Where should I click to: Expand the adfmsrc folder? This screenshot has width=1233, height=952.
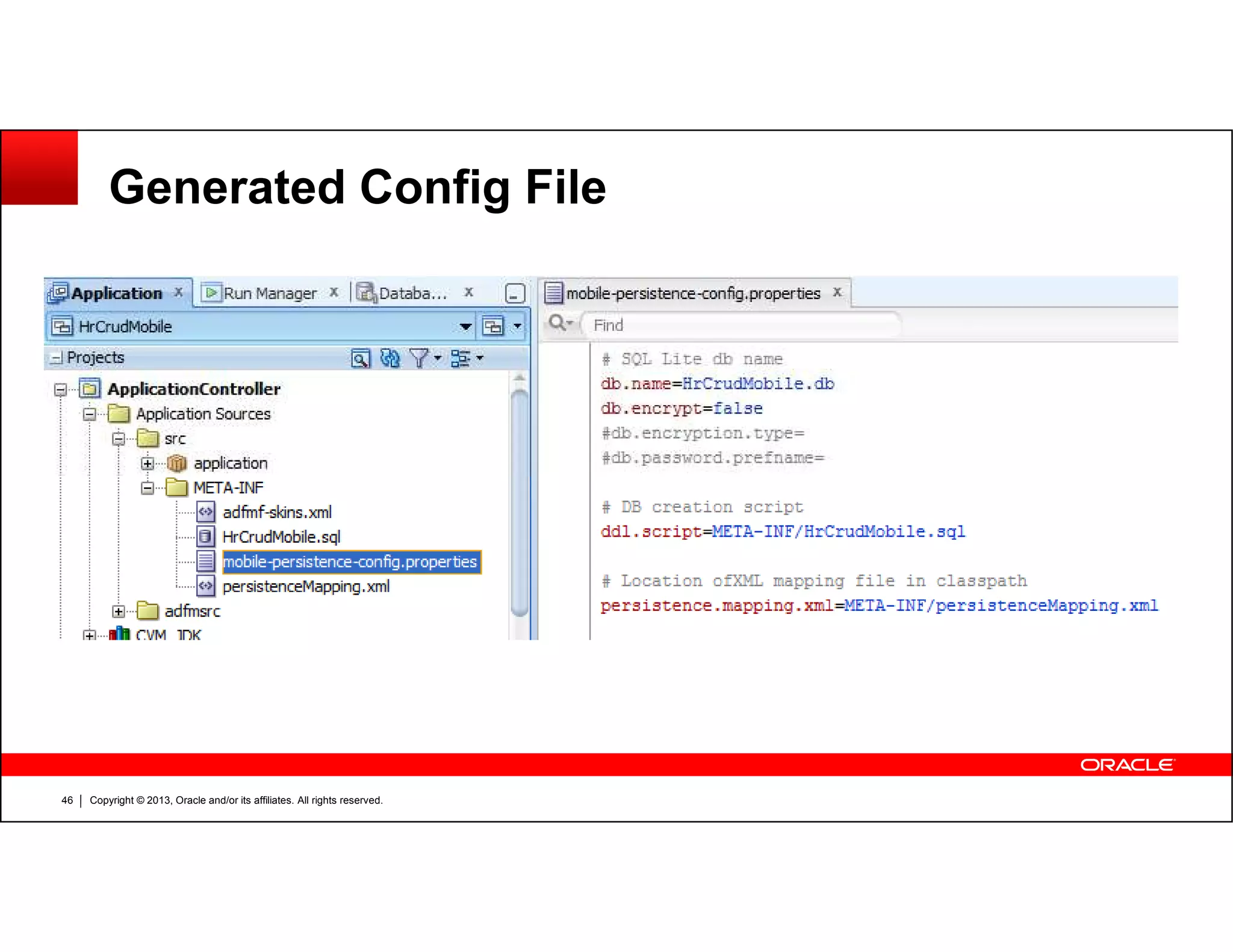(119, 611)
